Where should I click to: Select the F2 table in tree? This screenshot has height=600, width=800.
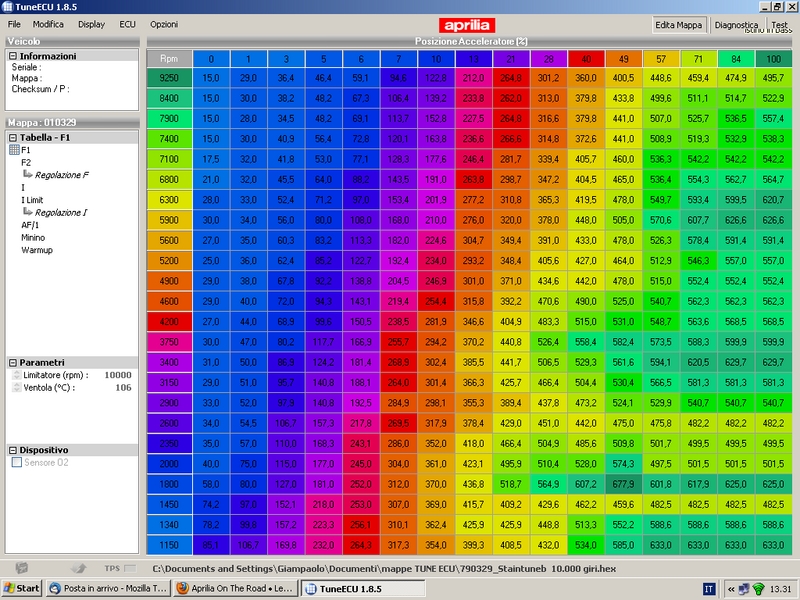click(x=26, y=162)
